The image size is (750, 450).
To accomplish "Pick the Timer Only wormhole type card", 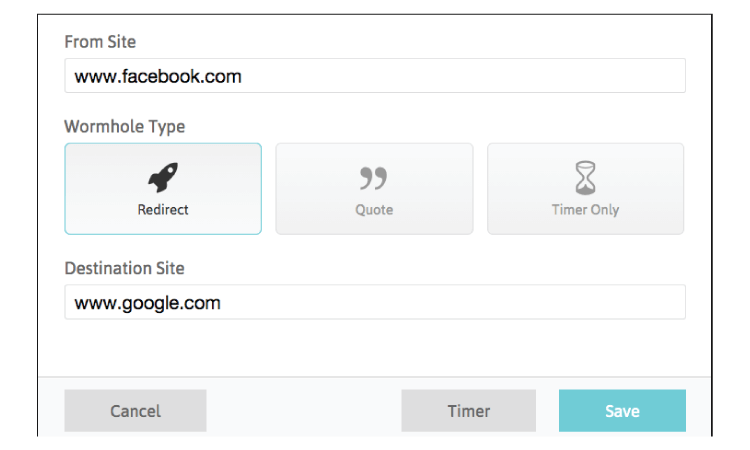I will click(x=585, y=189).
